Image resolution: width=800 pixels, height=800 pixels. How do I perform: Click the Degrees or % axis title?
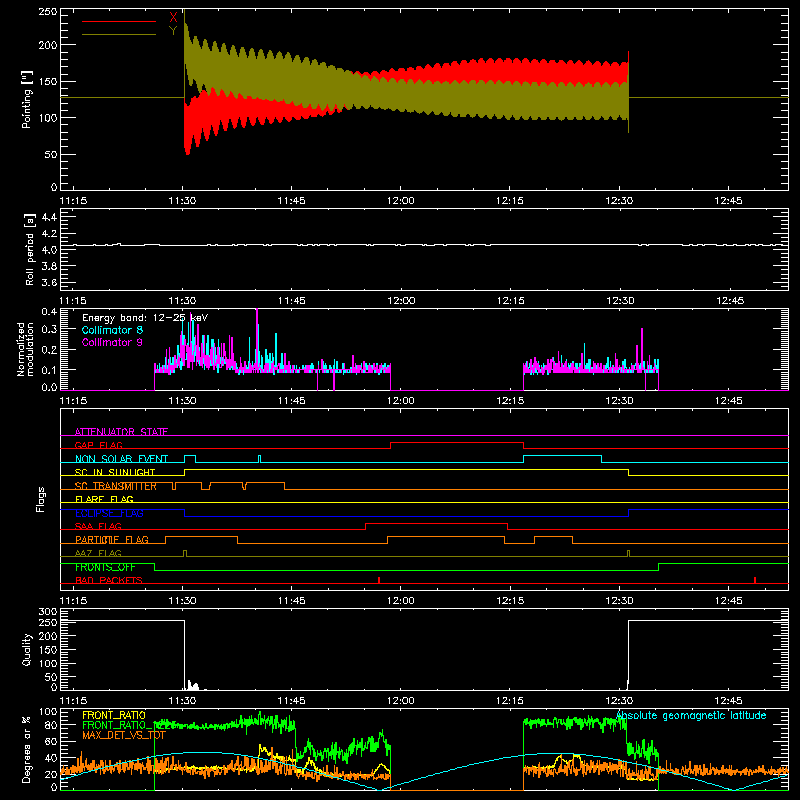pyautogui.click(x=27, y=749)
